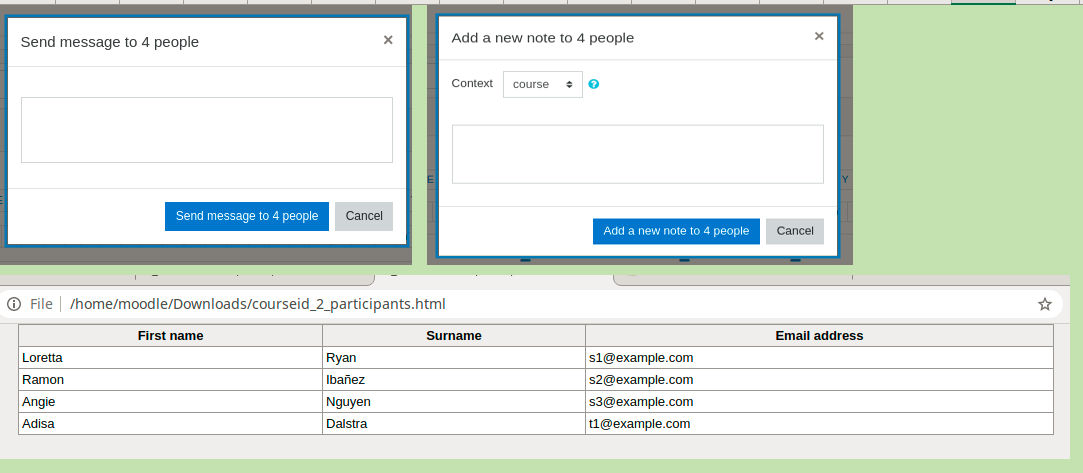Bookmark page with the star icon
The width and height of the screenshot is (1083, 473).
(1045, 304)
